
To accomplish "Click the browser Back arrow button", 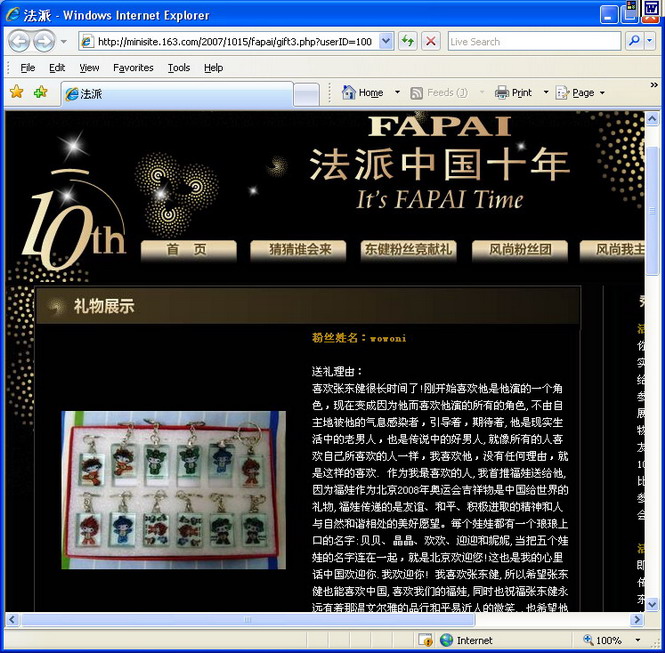I will point(19,41).
